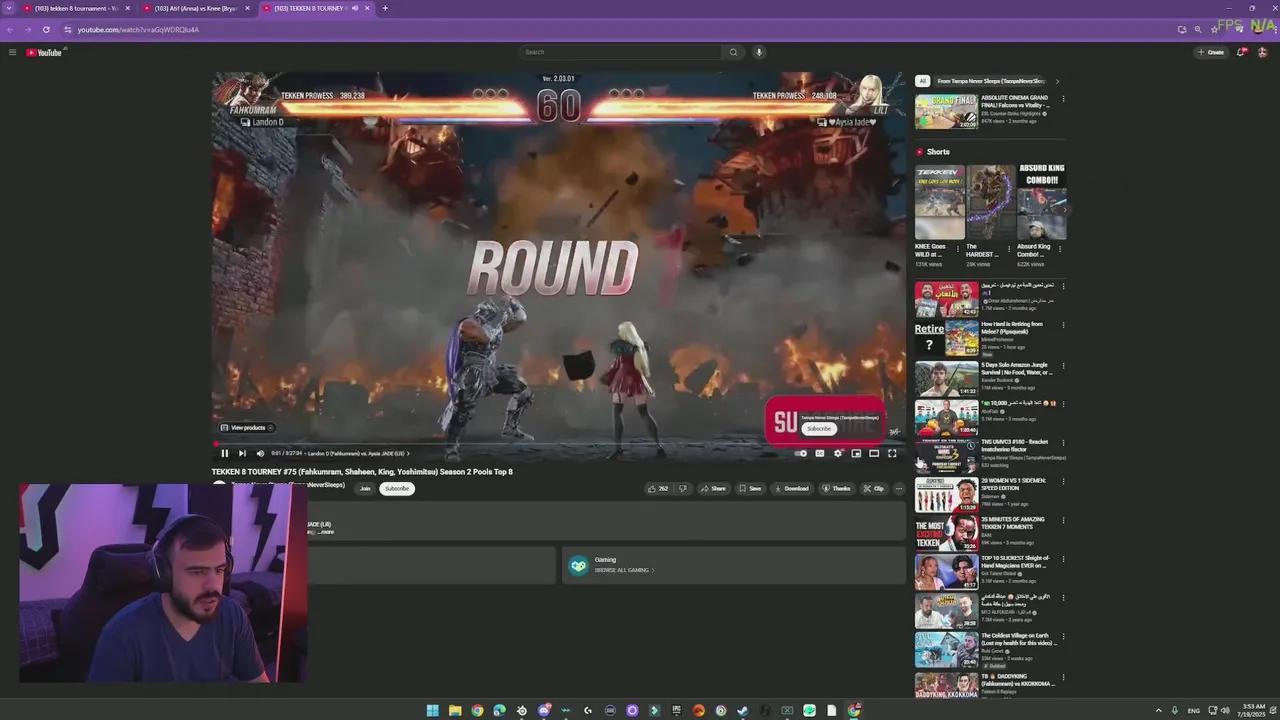Show more filter chips with arrow
This screenshot has width=1280, height=720.
point(1057,81)
